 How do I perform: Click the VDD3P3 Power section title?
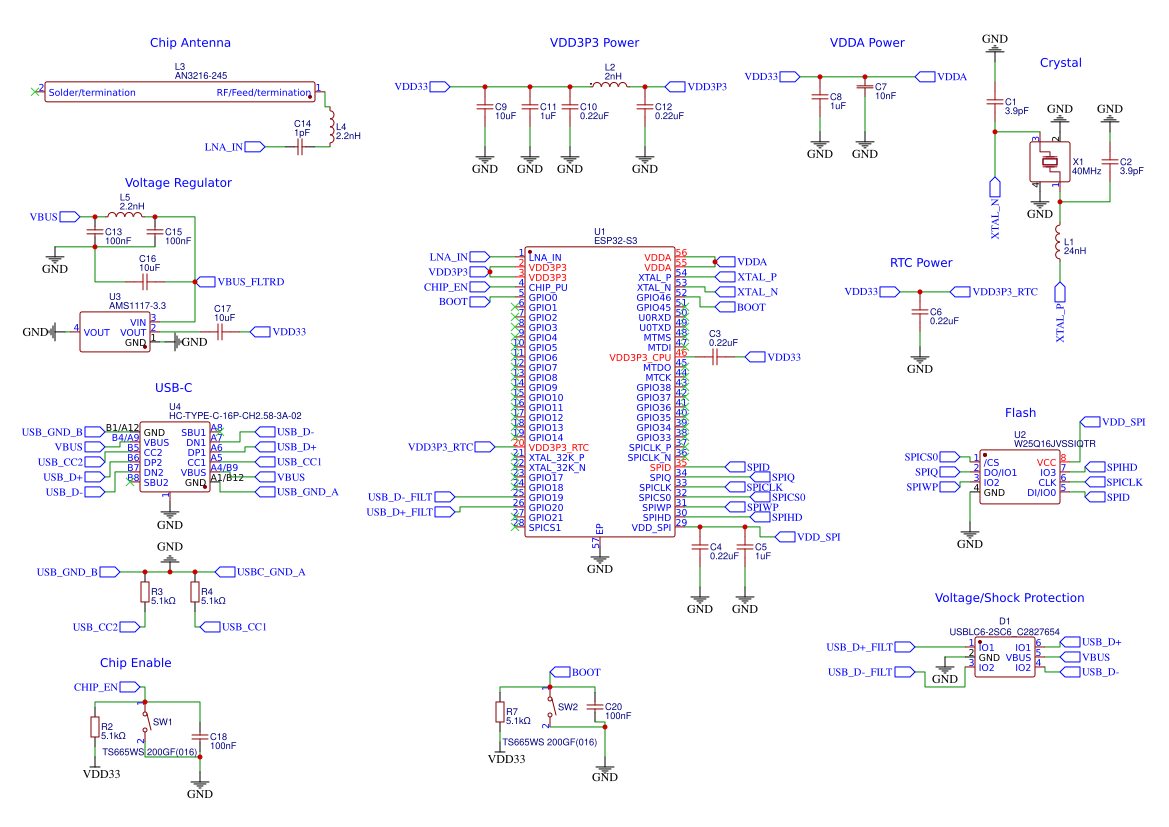594,43
